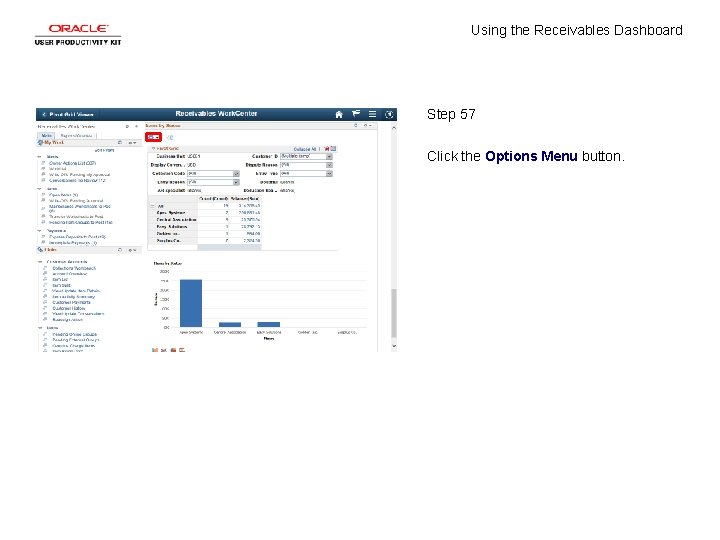
Task: Collapse the Customer Accounts group
Action: tap(40, 262)
